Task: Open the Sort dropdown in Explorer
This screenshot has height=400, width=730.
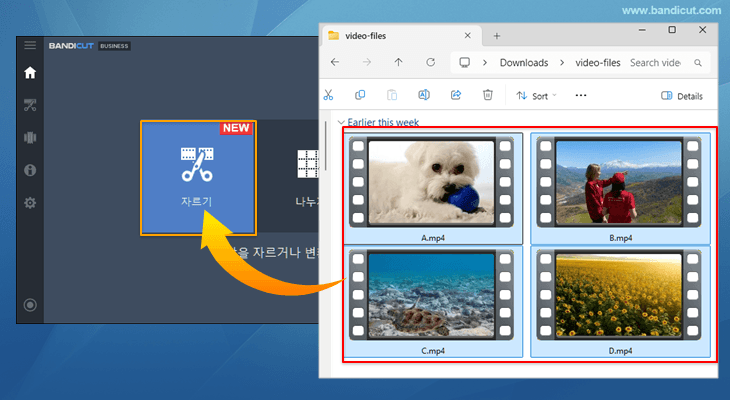Action: point(536,96)
